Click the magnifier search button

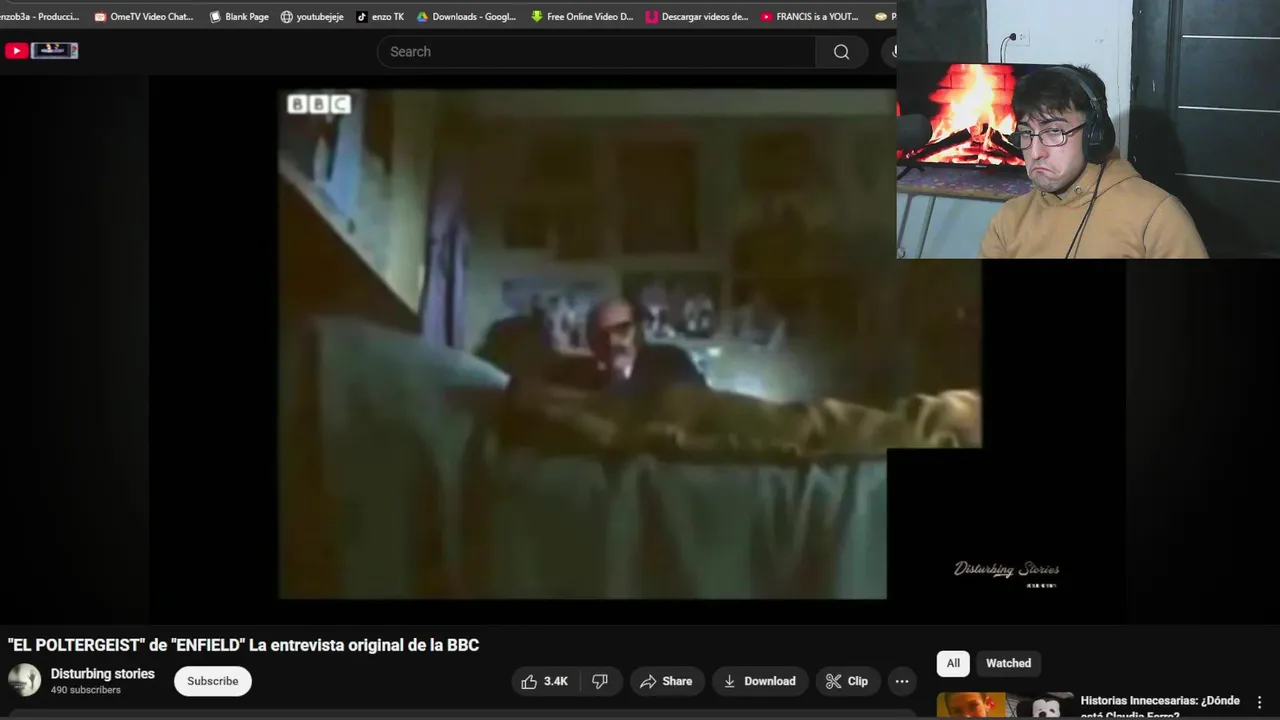coord(841,52)
